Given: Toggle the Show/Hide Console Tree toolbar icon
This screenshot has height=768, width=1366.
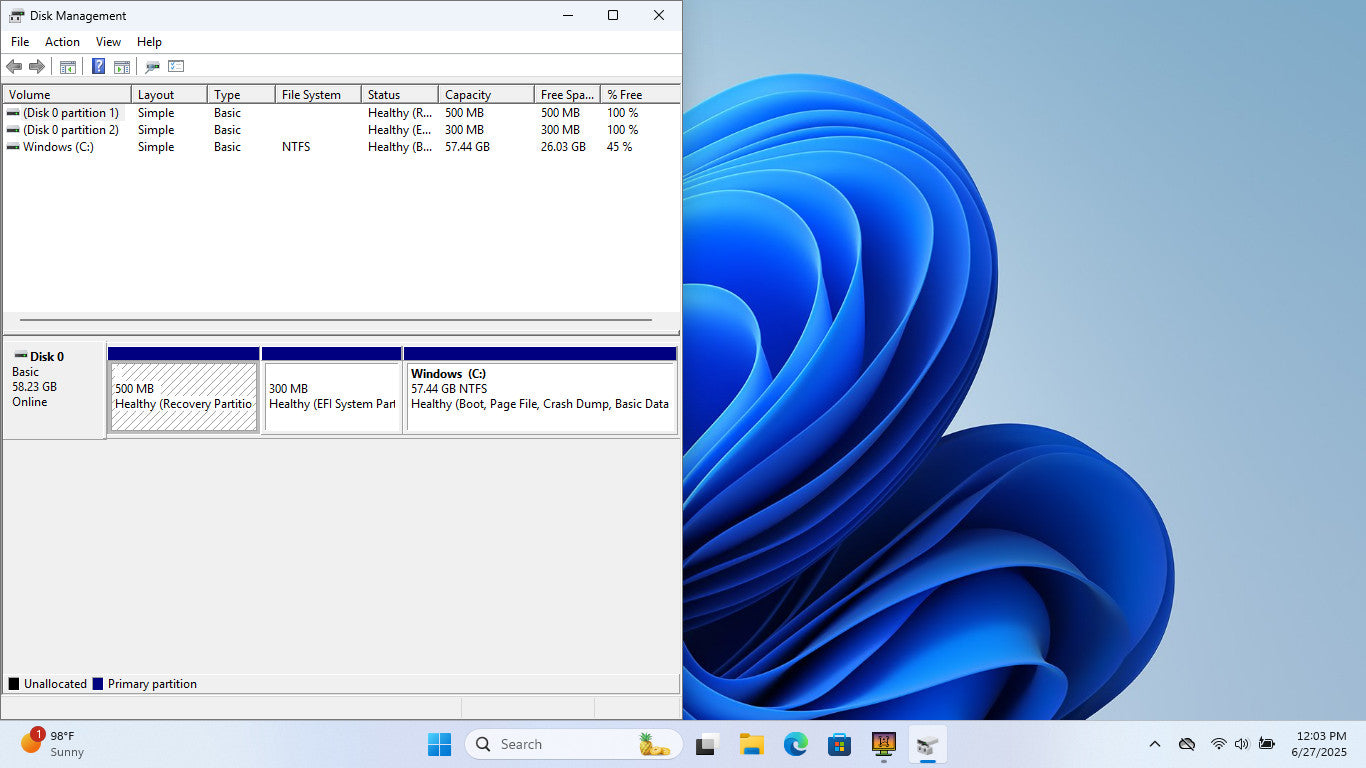Looking at the screenshot, I should 68,67.
